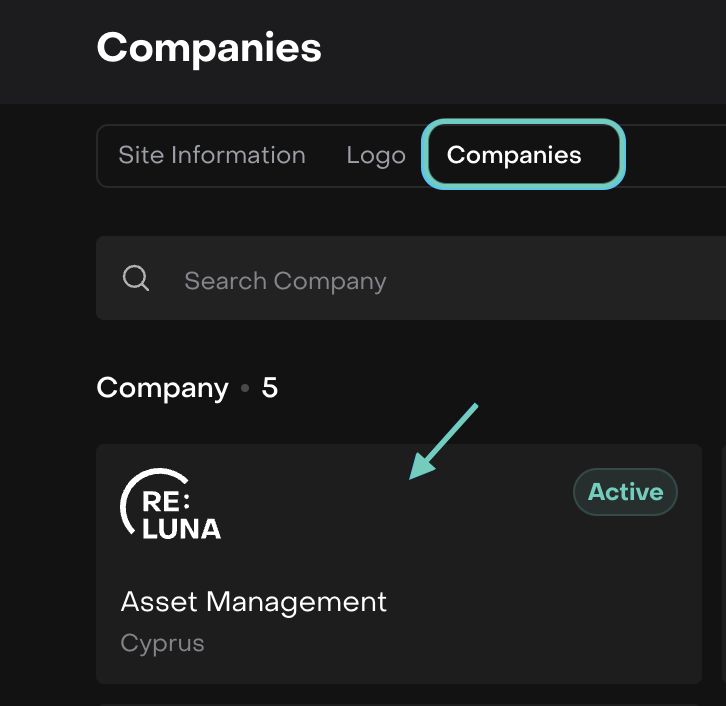Open the Asset Management company name

pyautogui.click(x=254, y=602)
